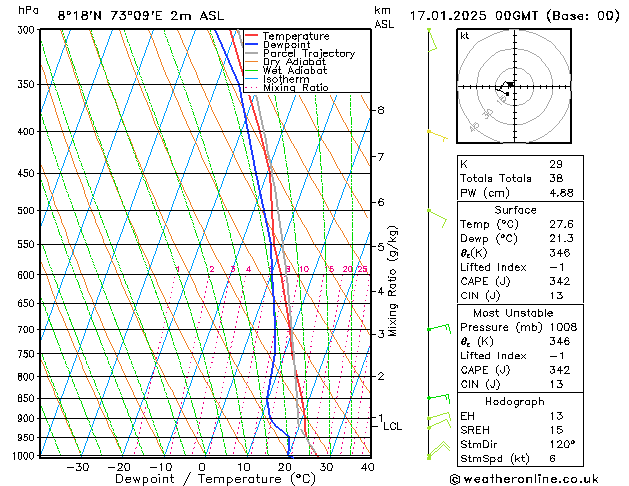Click the StmDir value 120°
The height and width of the screenshot is (486, 629).
click(x=562, y=444)
